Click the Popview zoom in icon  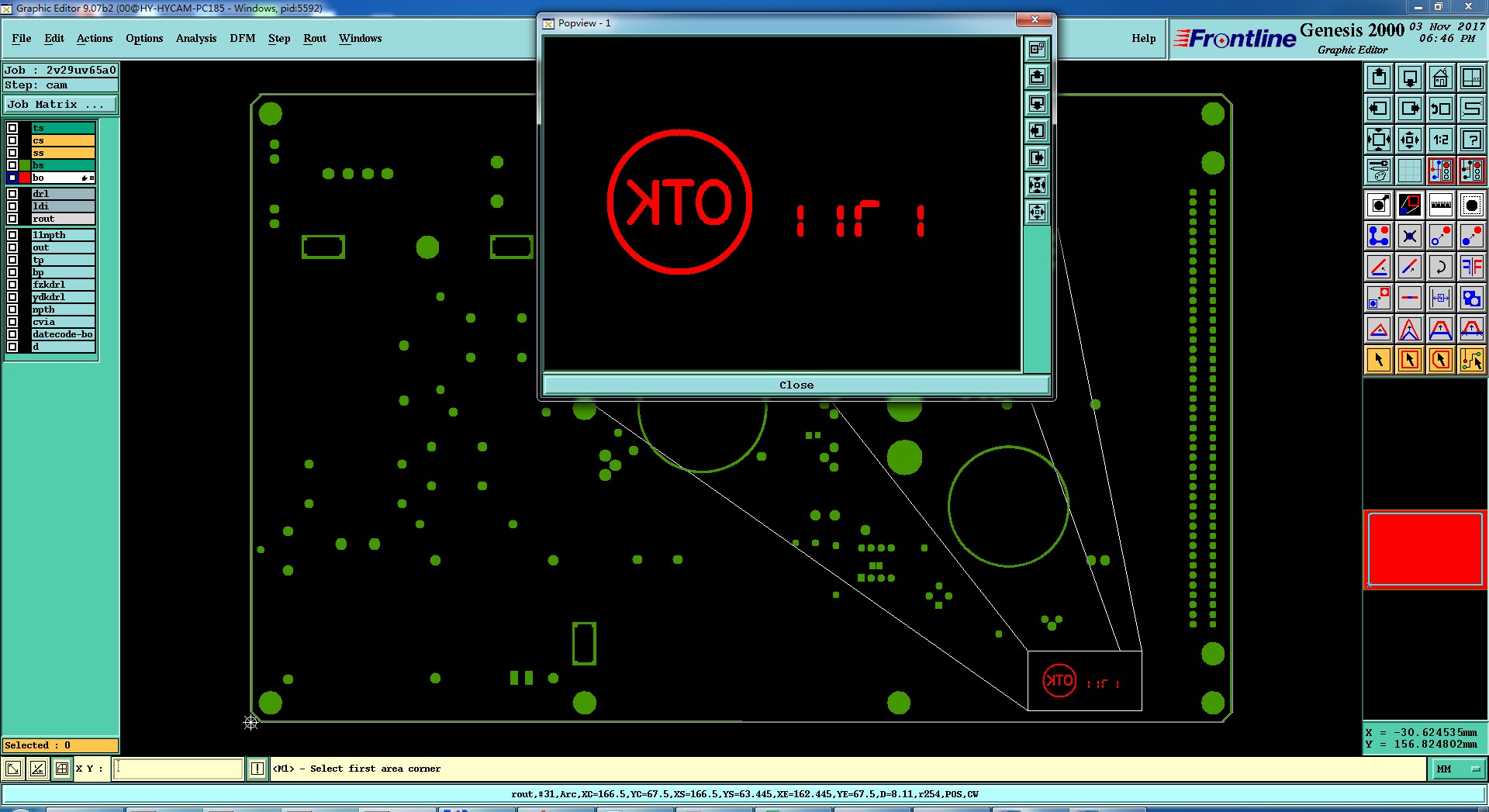click(1037, 185)
